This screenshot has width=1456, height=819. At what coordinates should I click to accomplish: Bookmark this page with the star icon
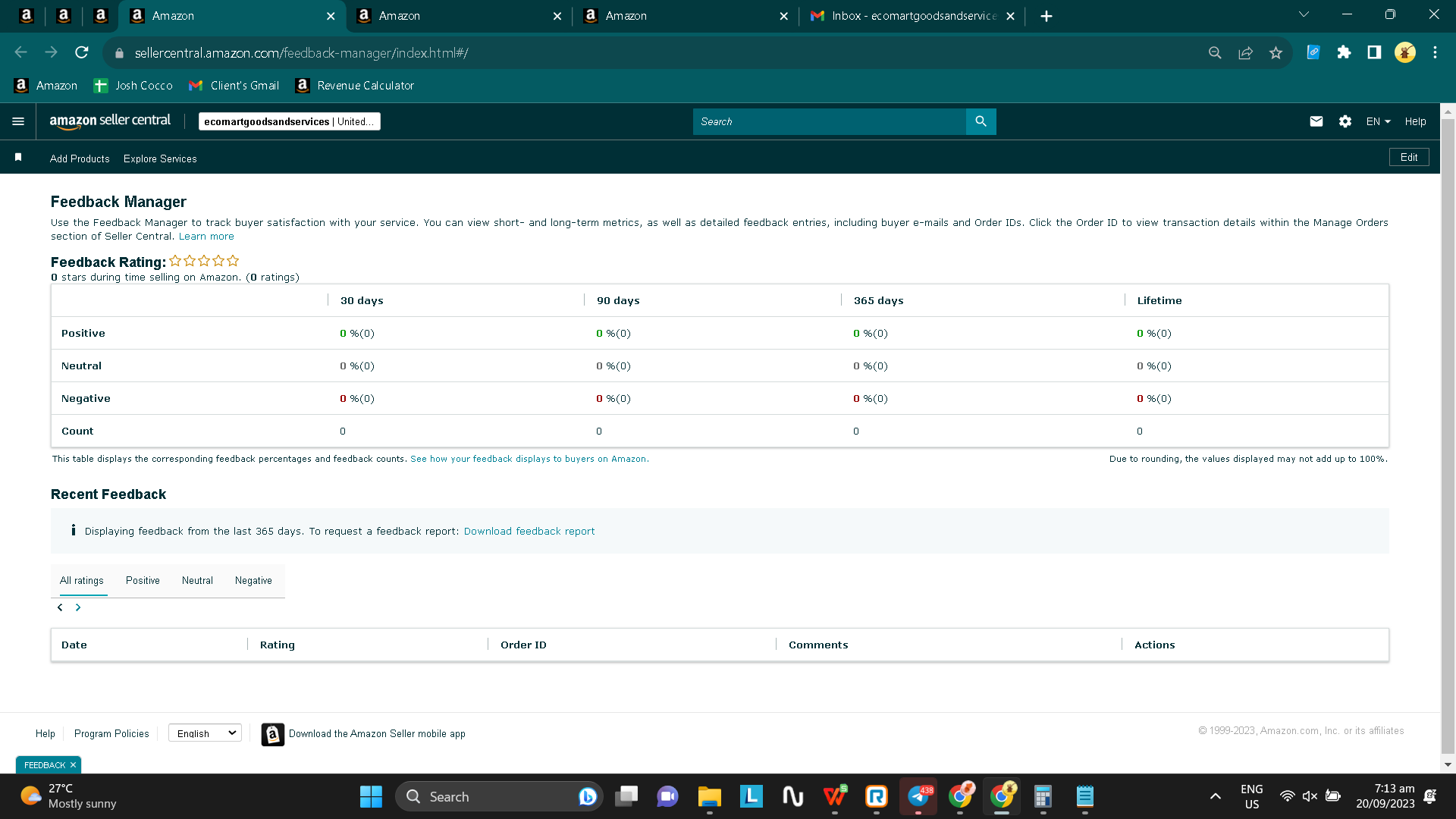1276,52
